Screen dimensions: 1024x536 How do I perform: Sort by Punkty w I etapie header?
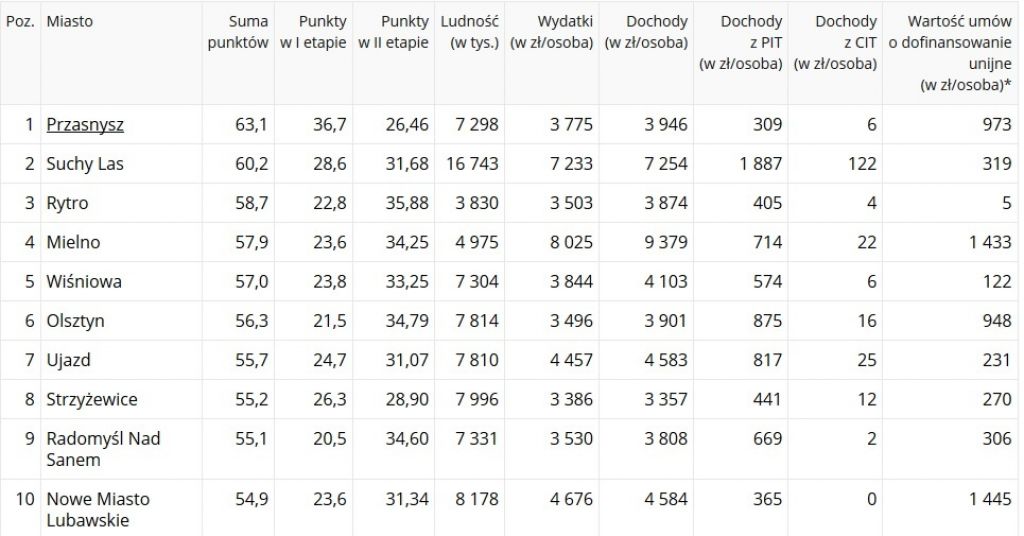pyautogui.click(x=308, y=32)
